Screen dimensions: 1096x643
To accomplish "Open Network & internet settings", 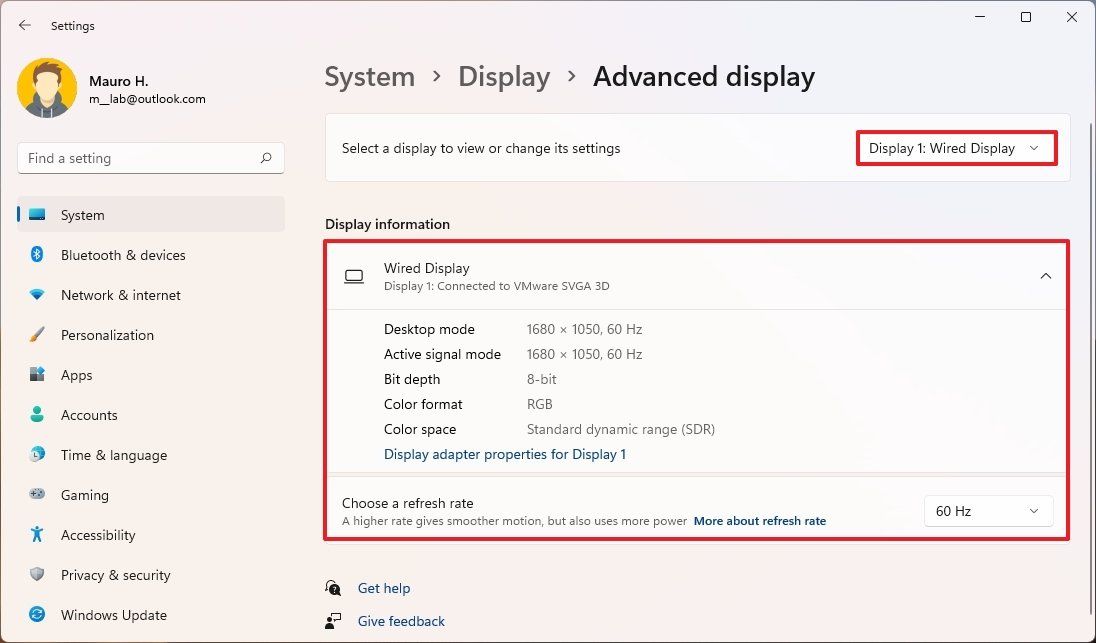I will pos(120,295).
